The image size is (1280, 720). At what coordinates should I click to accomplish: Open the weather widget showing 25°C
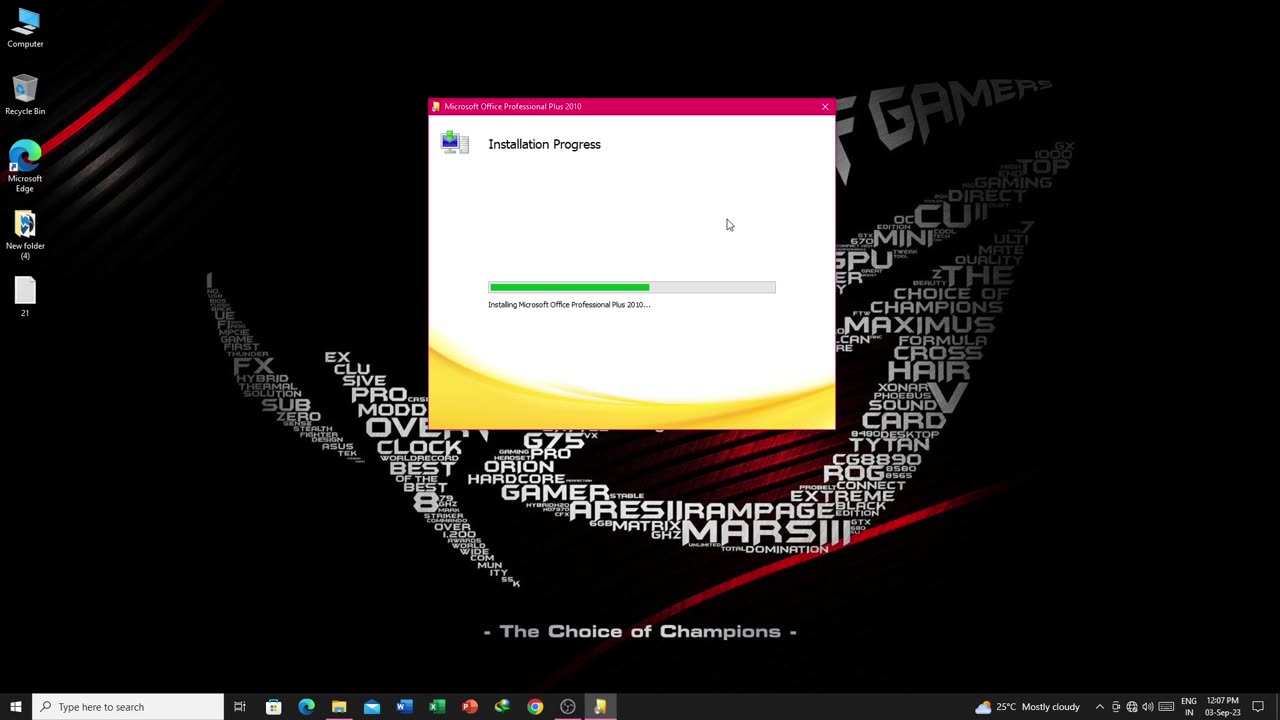[x=1027, y=707]
